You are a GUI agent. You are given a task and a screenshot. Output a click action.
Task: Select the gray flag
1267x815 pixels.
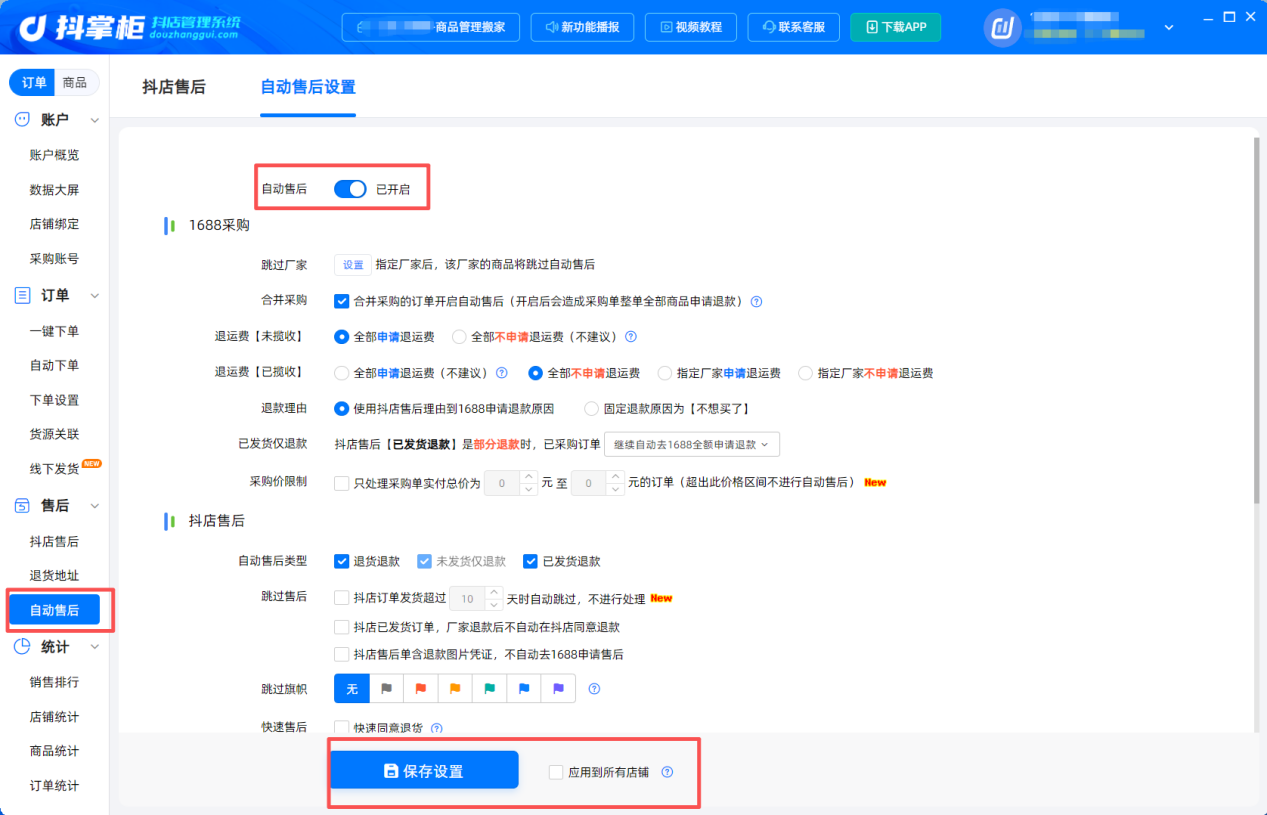tap(386, 689)
